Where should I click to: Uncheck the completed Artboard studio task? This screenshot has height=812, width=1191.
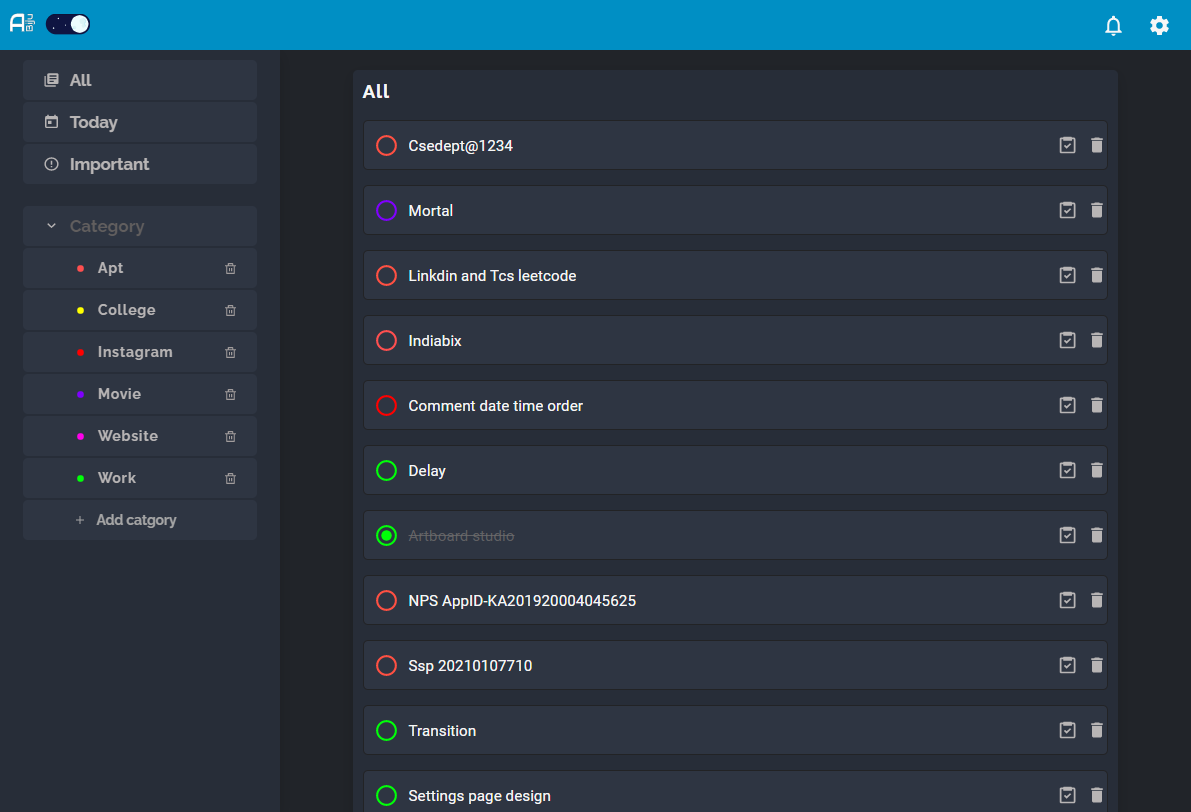[x=386, y=535]
